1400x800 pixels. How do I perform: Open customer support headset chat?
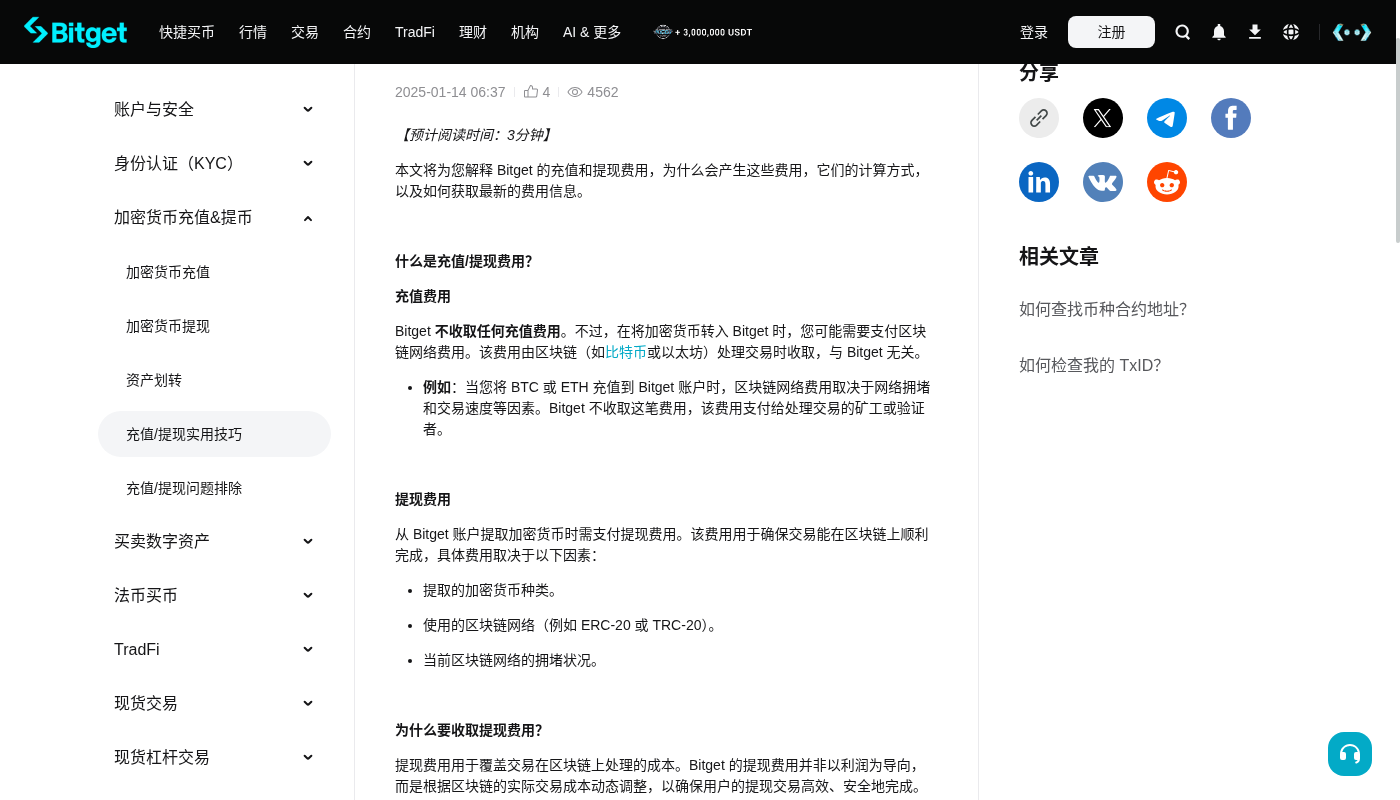[1350, 754]
